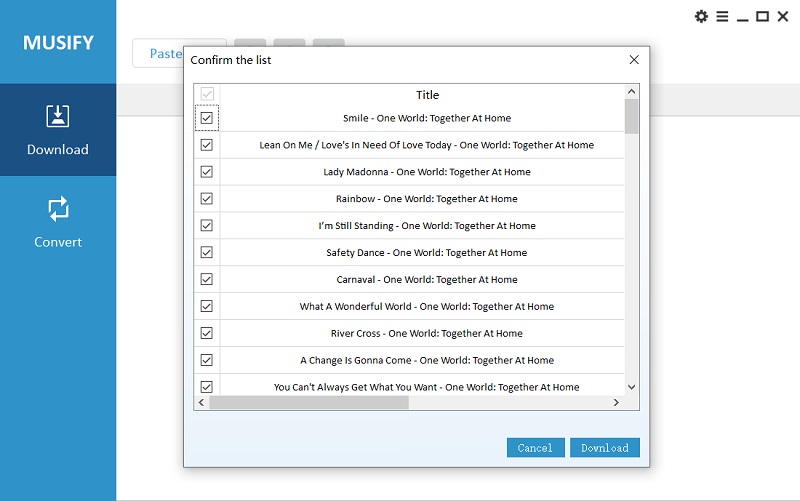Click the Download button in dialog
The height and width of the screenshot is (501, 800).
pos(605,447)
